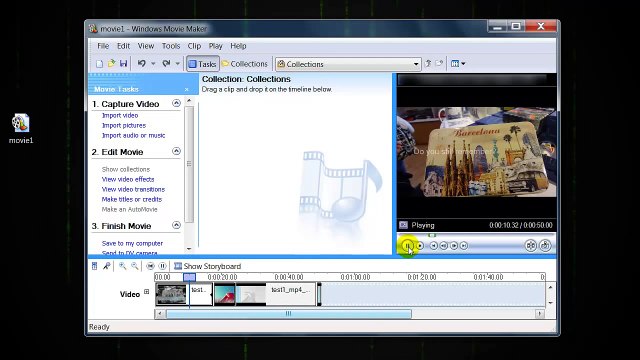Image resolution: width=640 pixels, height=360 pixels.
Task: Click the Save Project disk icon
Action: pyautogui.click(x=123, y=64)
